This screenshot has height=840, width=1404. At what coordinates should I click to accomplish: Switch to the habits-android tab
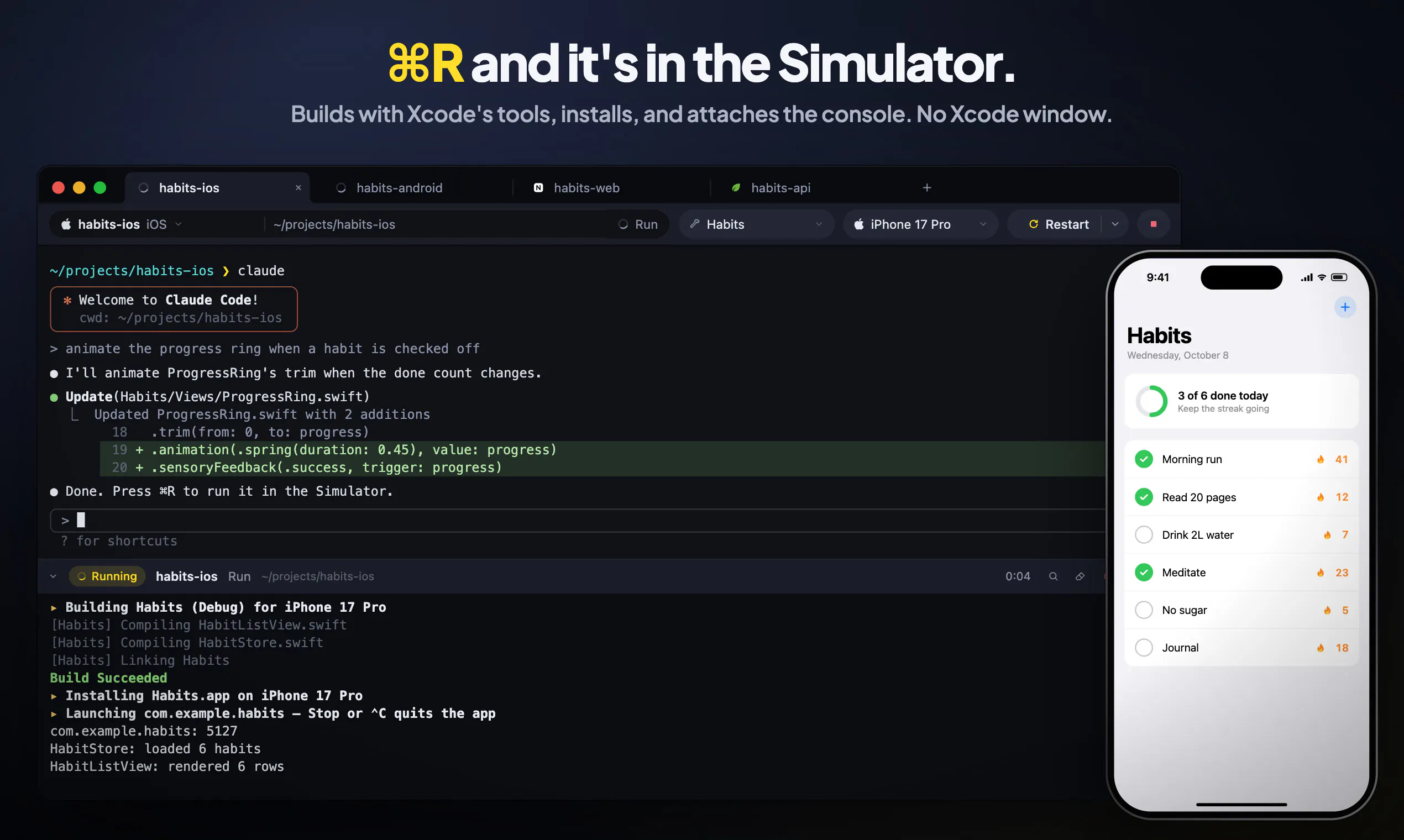click(412, 187)
